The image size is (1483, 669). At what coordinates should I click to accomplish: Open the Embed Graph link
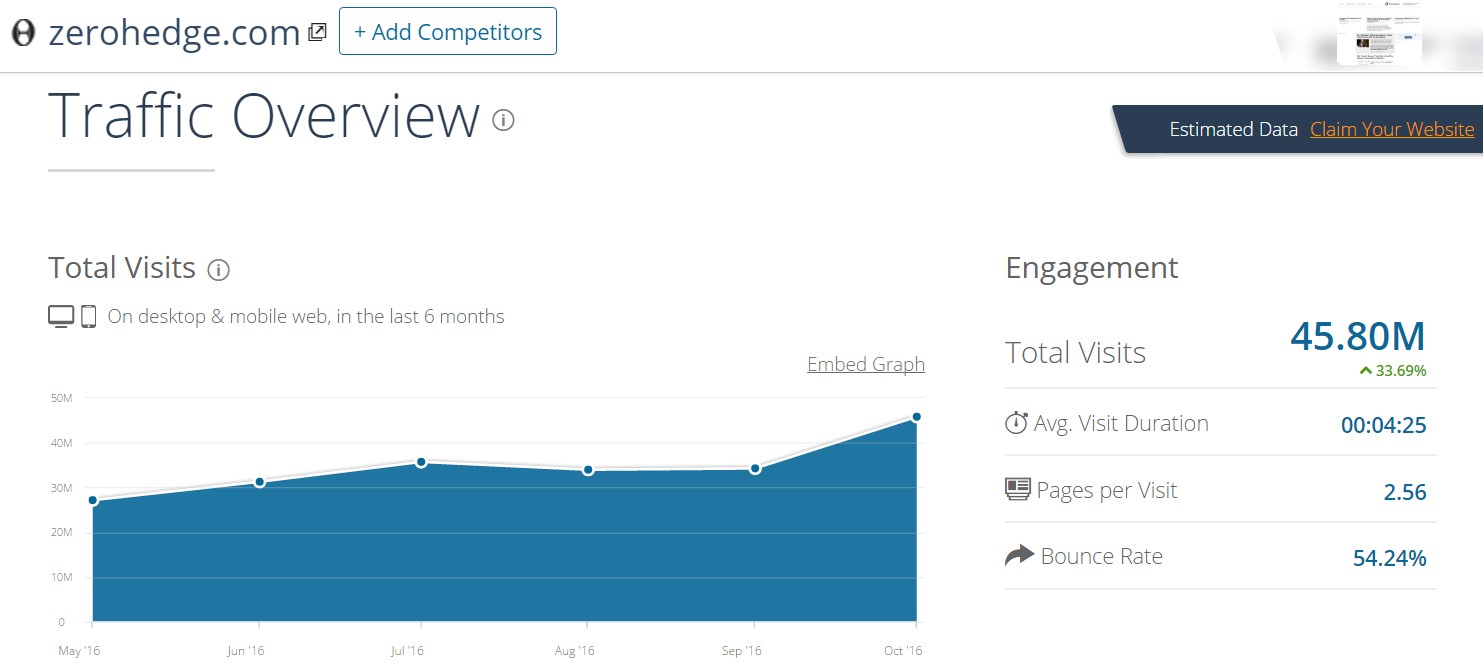coord(866,364)
